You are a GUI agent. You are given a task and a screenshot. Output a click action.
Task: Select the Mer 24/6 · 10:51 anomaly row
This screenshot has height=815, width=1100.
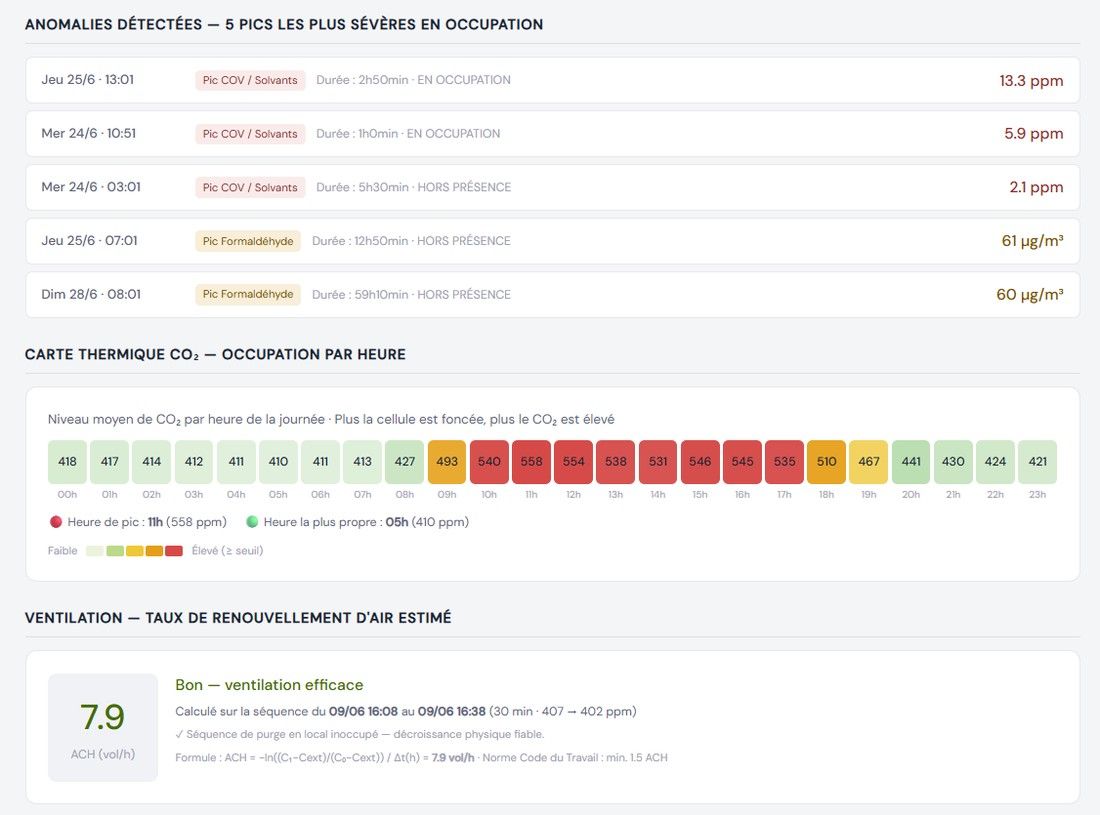tap(552, 133)
